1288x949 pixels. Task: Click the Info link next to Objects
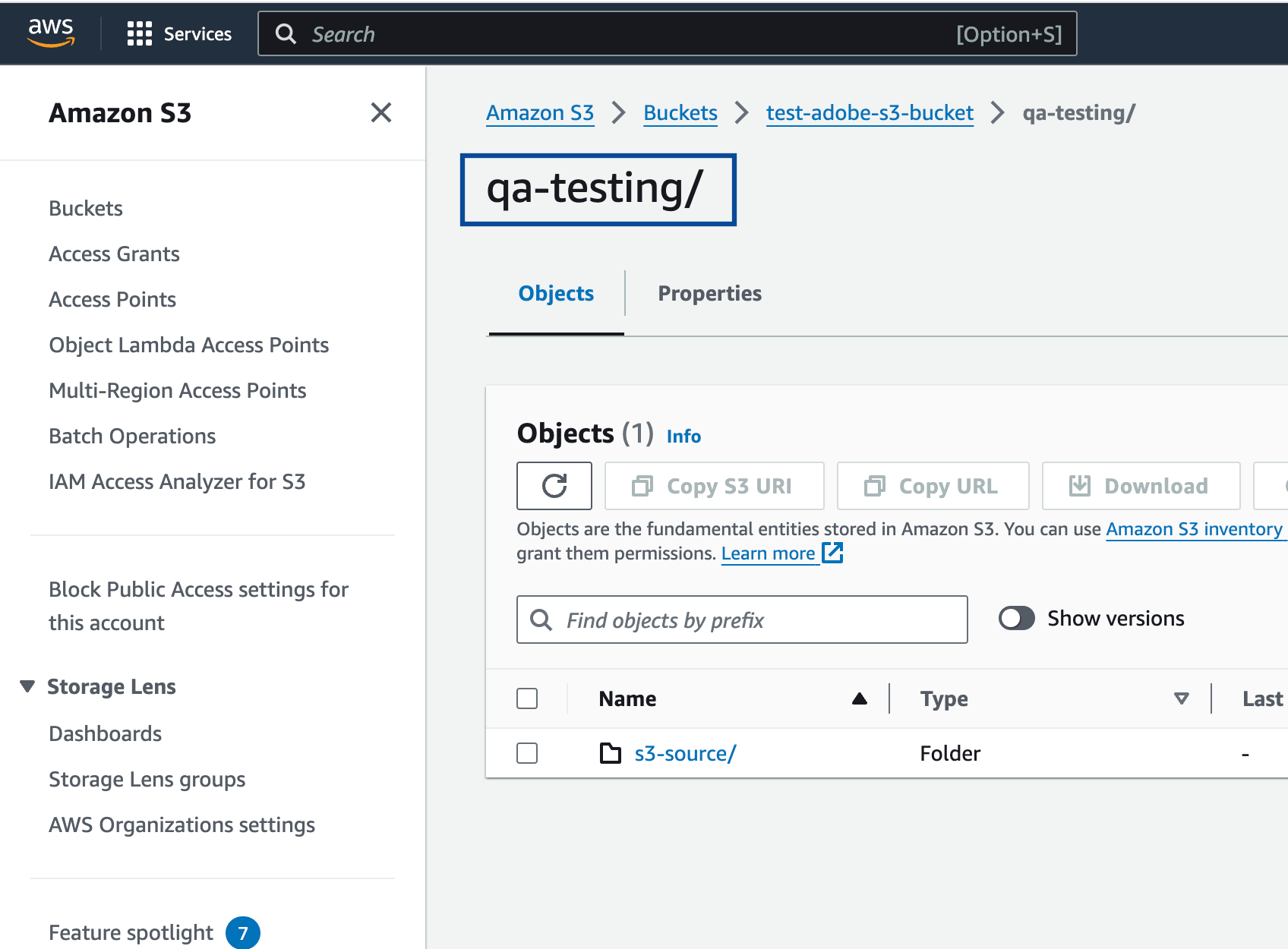coord(683,437)
